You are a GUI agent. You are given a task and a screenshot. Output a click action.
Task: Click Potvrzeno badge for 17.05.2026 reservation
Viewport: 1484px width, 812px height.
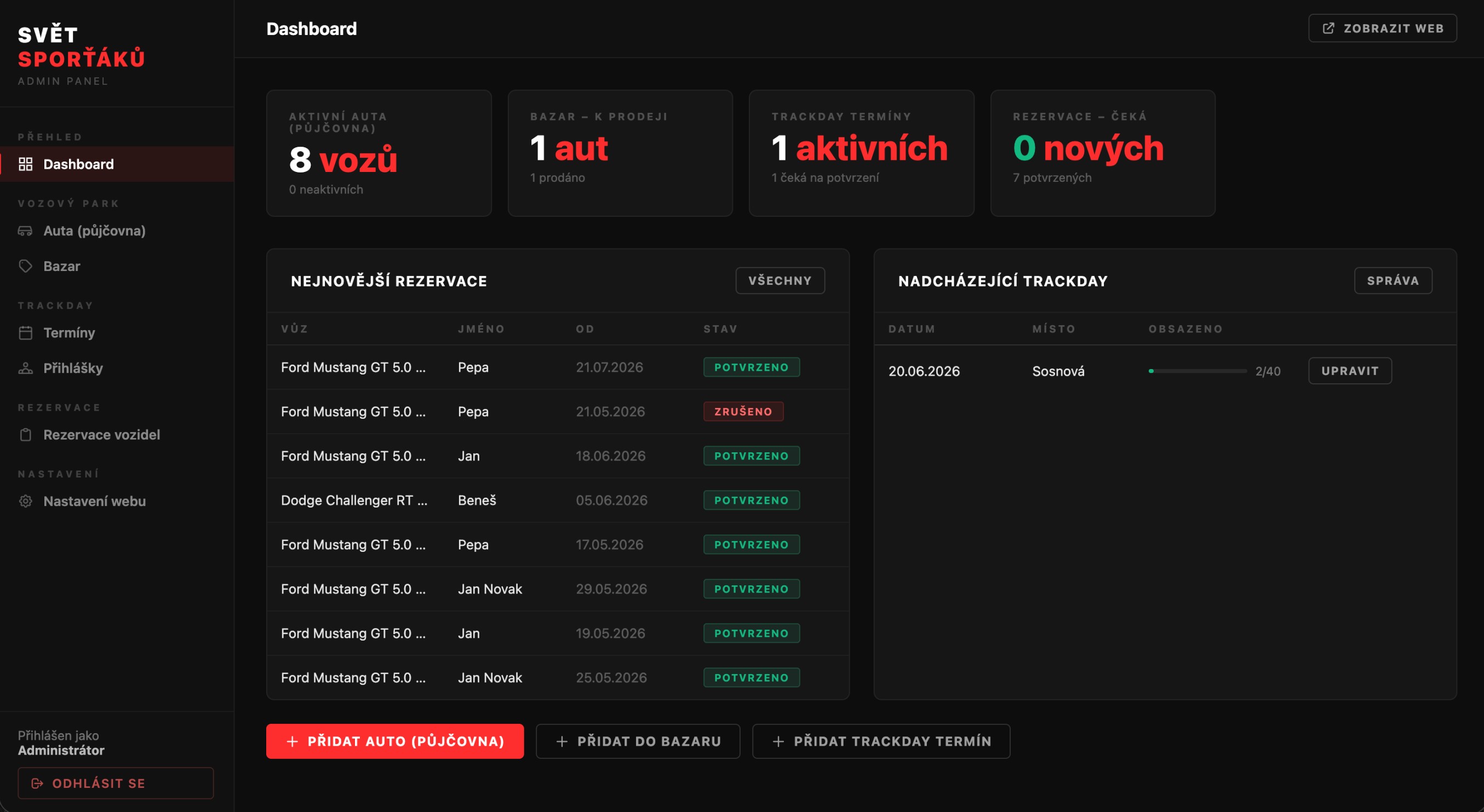click(x=751, y=545)
